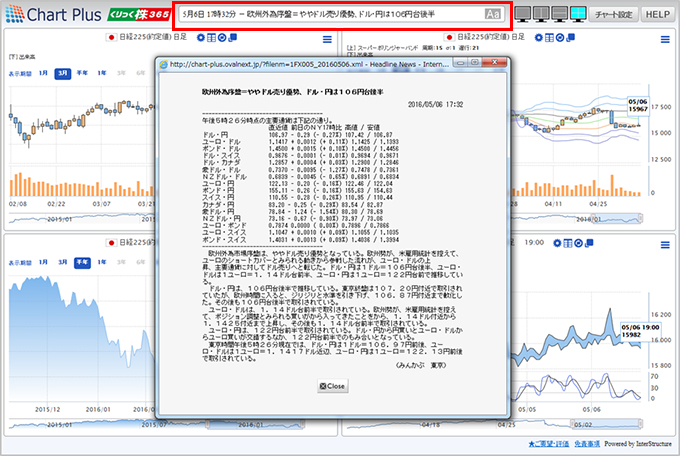The height and width of the screenshot is (456, 680).
Task: Click Japan flag in bottom-left chart title
Action: (111, 243)
